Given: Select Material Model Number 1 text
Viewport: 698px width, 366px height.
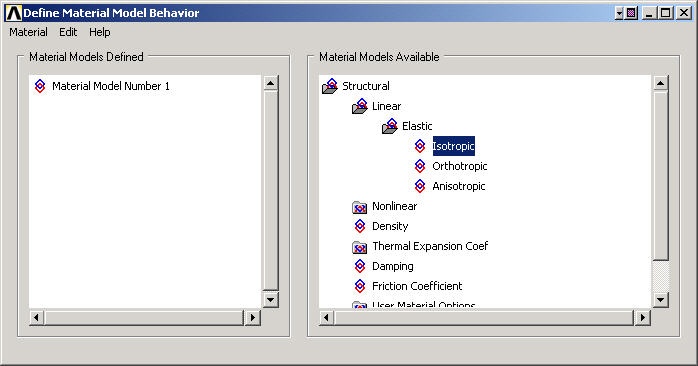Looking at the screenshot, I should (111, 86).
